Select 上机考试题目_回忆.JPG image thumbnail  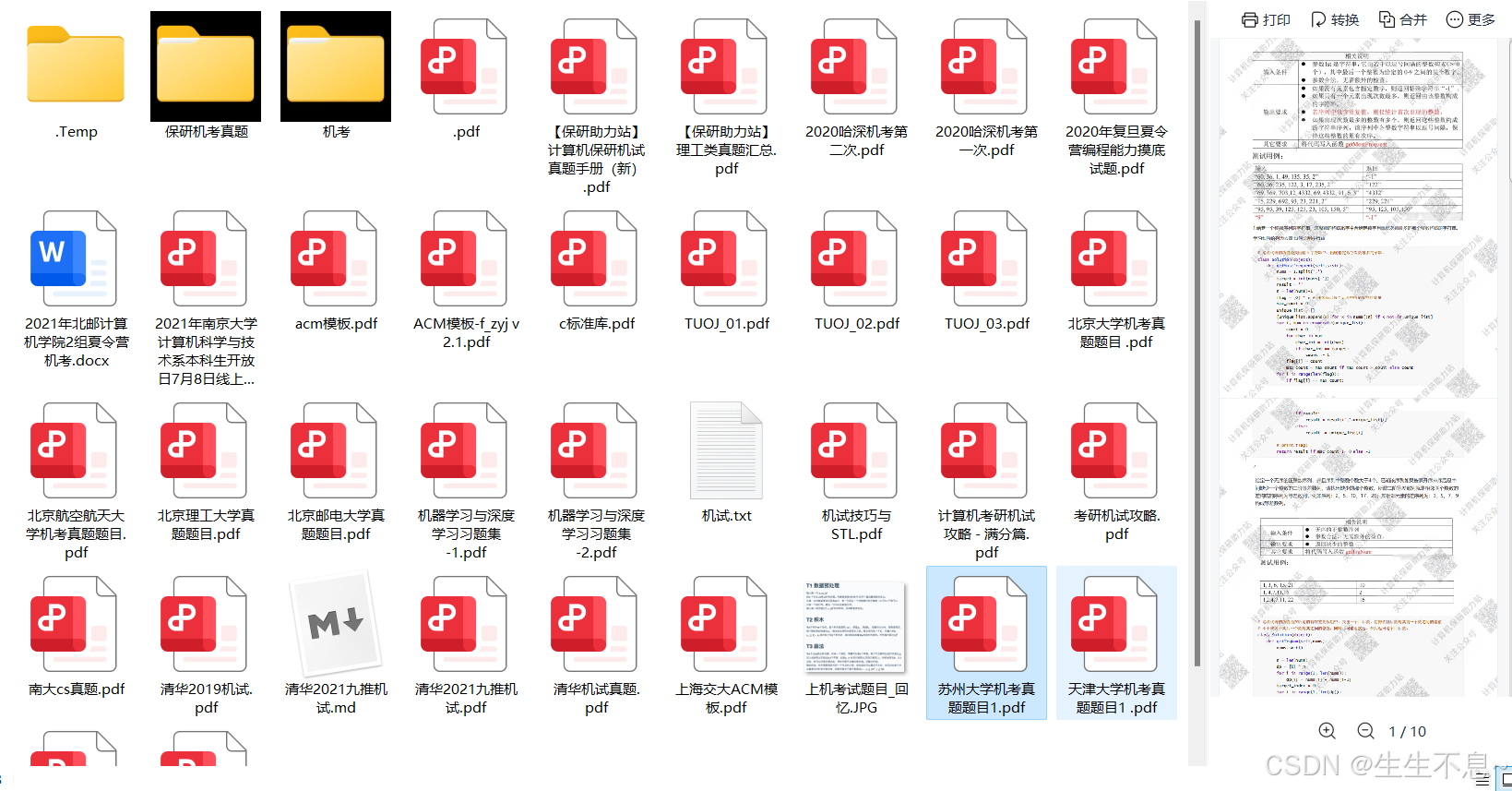point(855,627)
